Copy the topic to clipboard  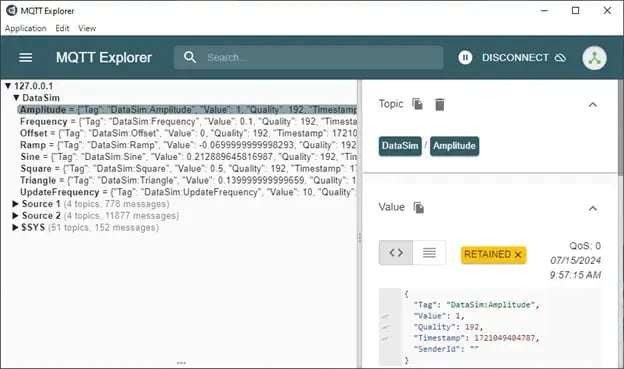(x=417, y=104)
